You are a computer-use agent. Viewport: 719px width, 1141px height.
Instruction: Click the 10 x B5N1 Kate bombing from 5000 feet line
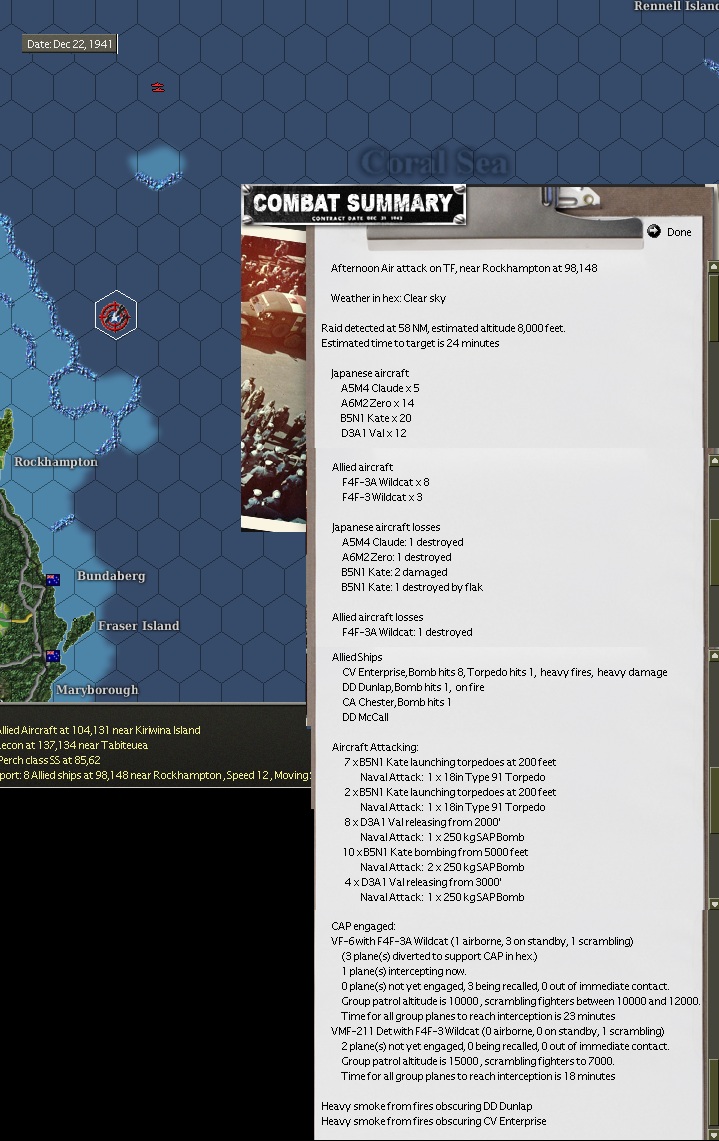tap(436, 852)
